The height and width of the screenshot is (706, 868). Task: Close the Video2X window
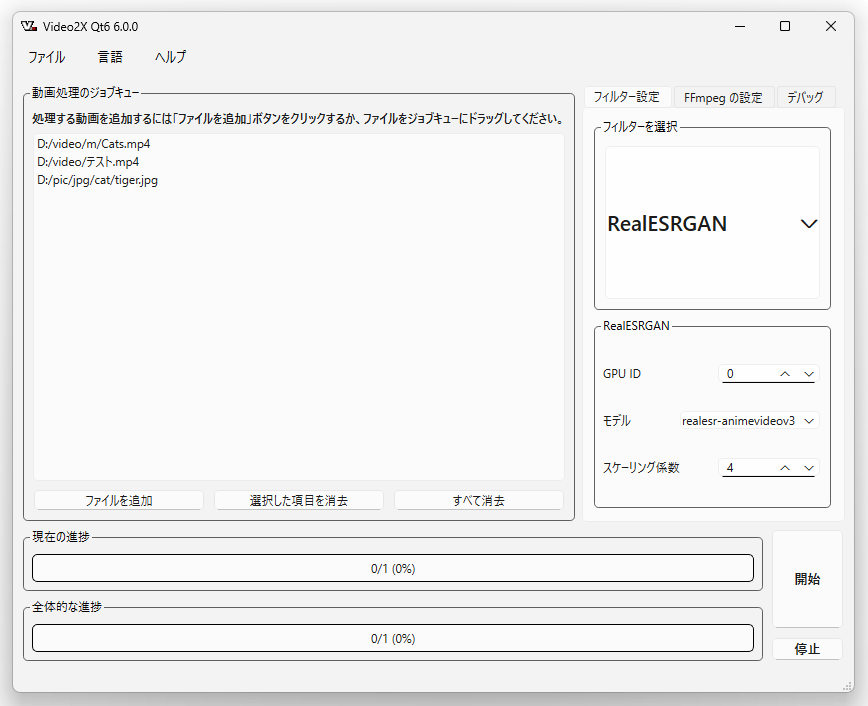tap(830, 26)
